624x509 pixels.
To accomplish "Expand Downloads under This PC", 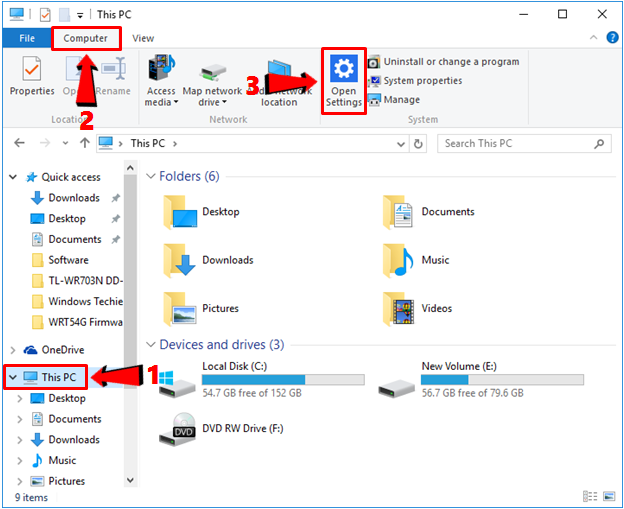I will point(20,440).
